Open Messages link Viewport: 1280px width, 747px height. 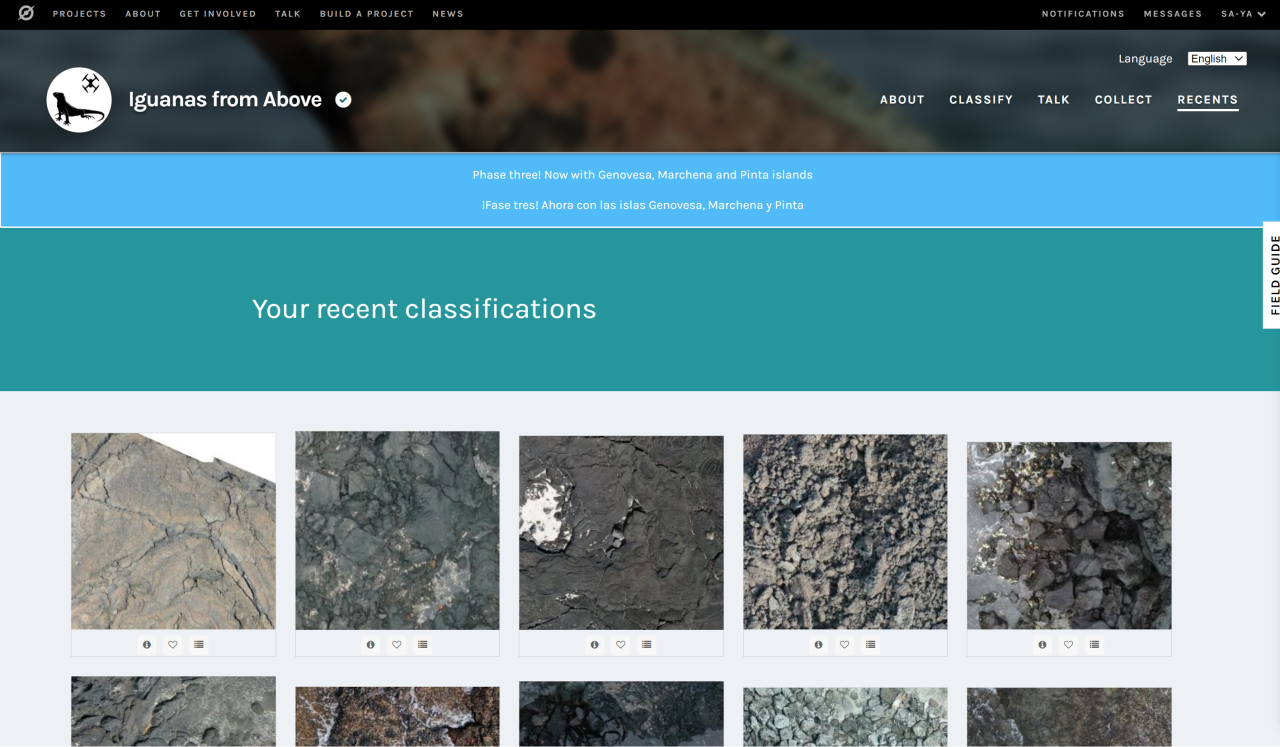(1173, 14)
